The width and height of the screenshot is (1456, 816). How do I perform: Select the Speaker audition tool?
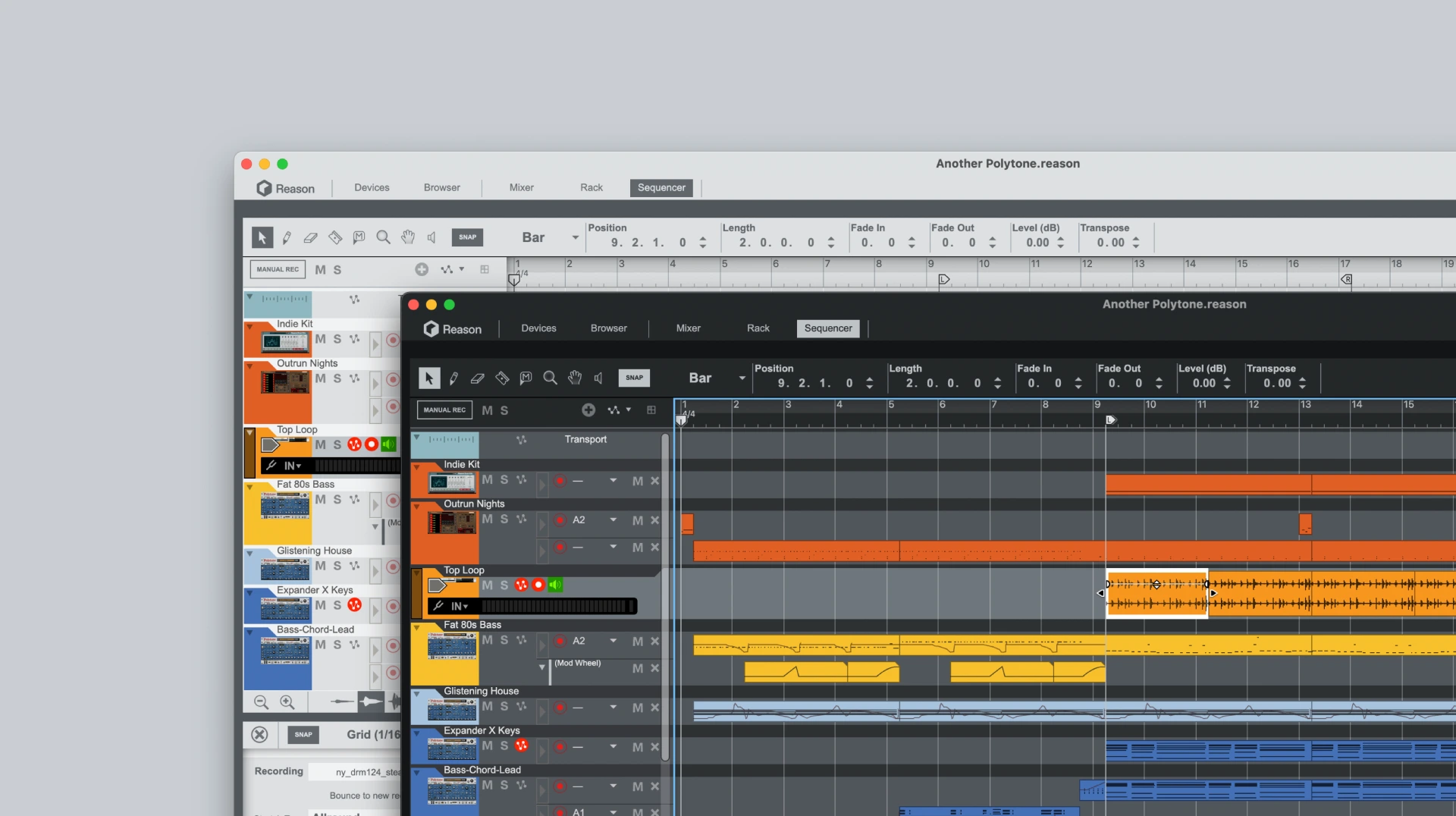click(598, 378)
